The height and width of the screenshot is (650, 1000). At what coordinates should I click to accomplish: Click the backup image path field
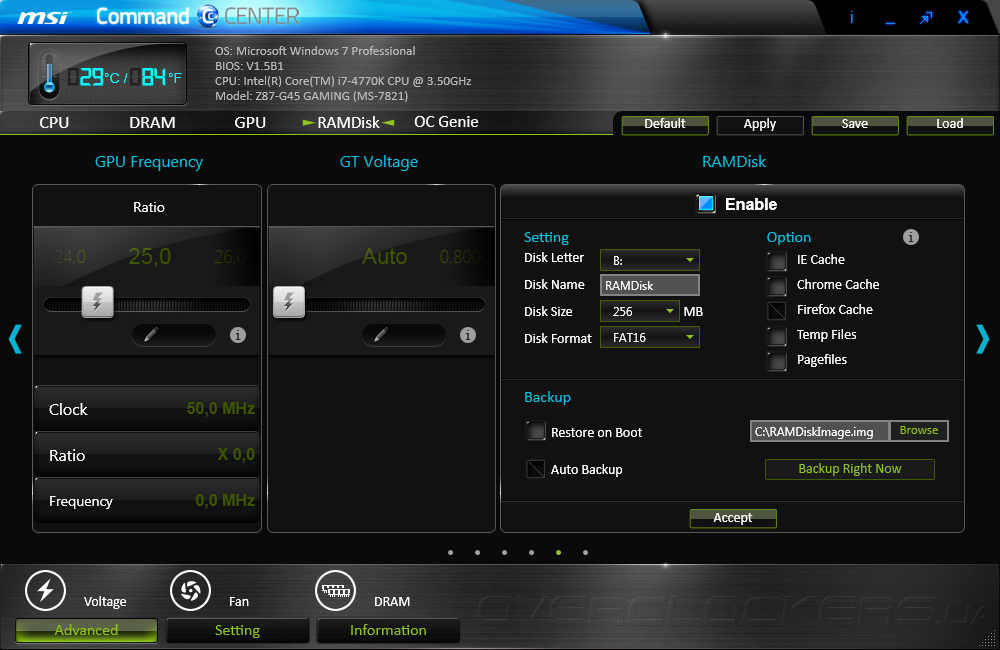click(820, 431)
